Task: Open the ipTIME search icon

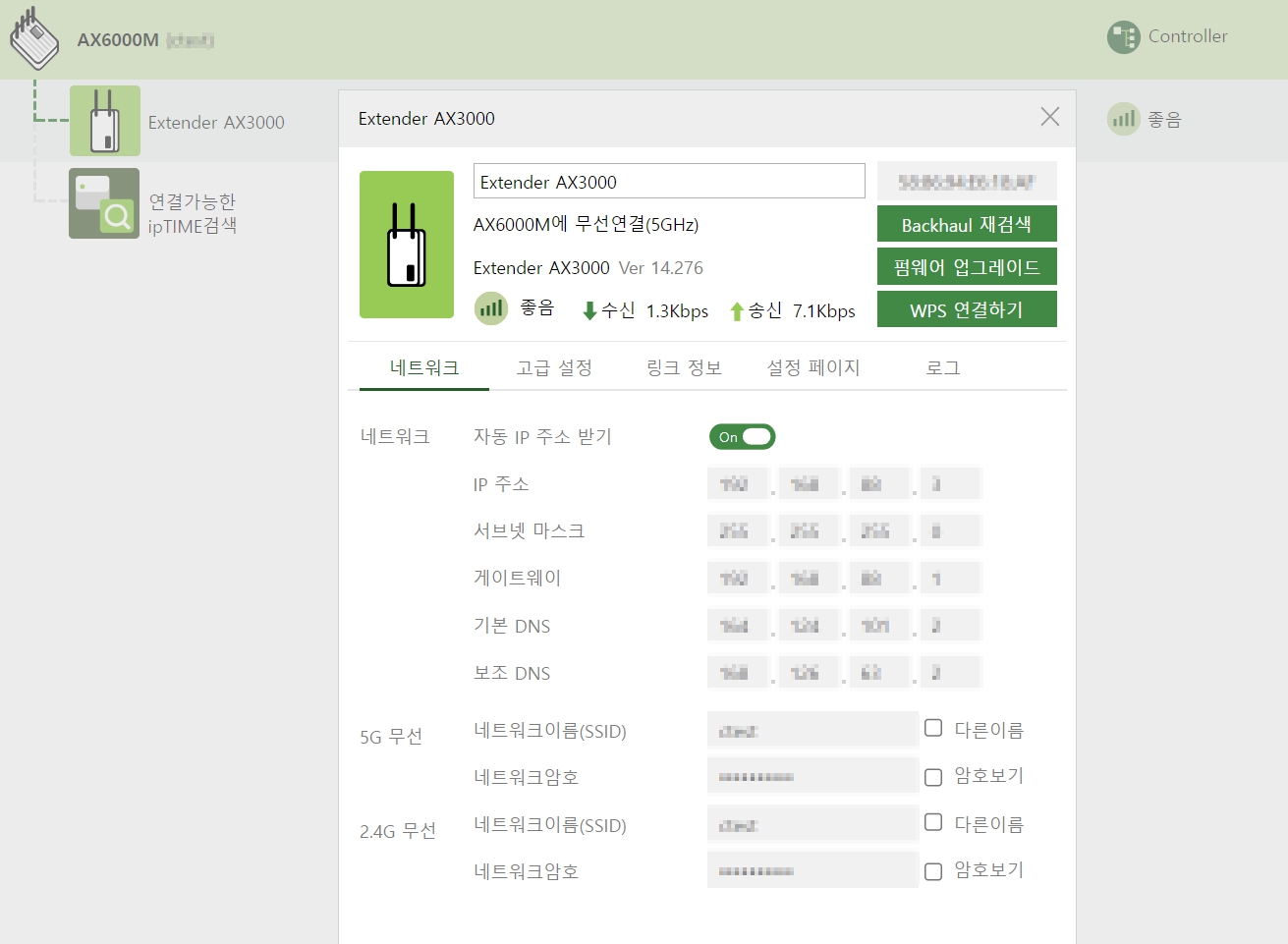Action: pyautogui.click(x=104, y=203)
